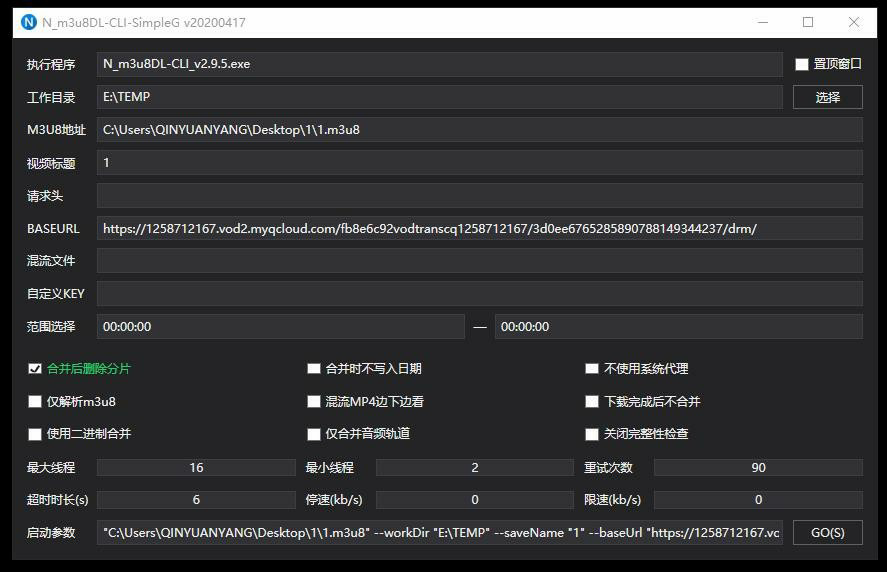Click the BASEURL text field
Screen dimensions: 887x572
[x=479, y=228]
